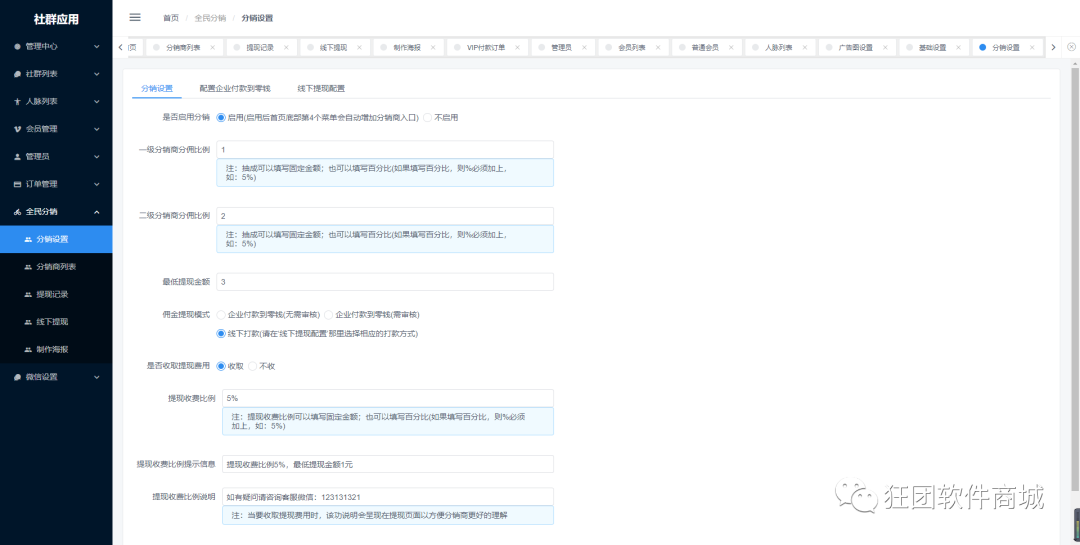Viewport: 1080px width, 545px height.
Task: Close the 提现记录 tab
Action: coord(286,48)
